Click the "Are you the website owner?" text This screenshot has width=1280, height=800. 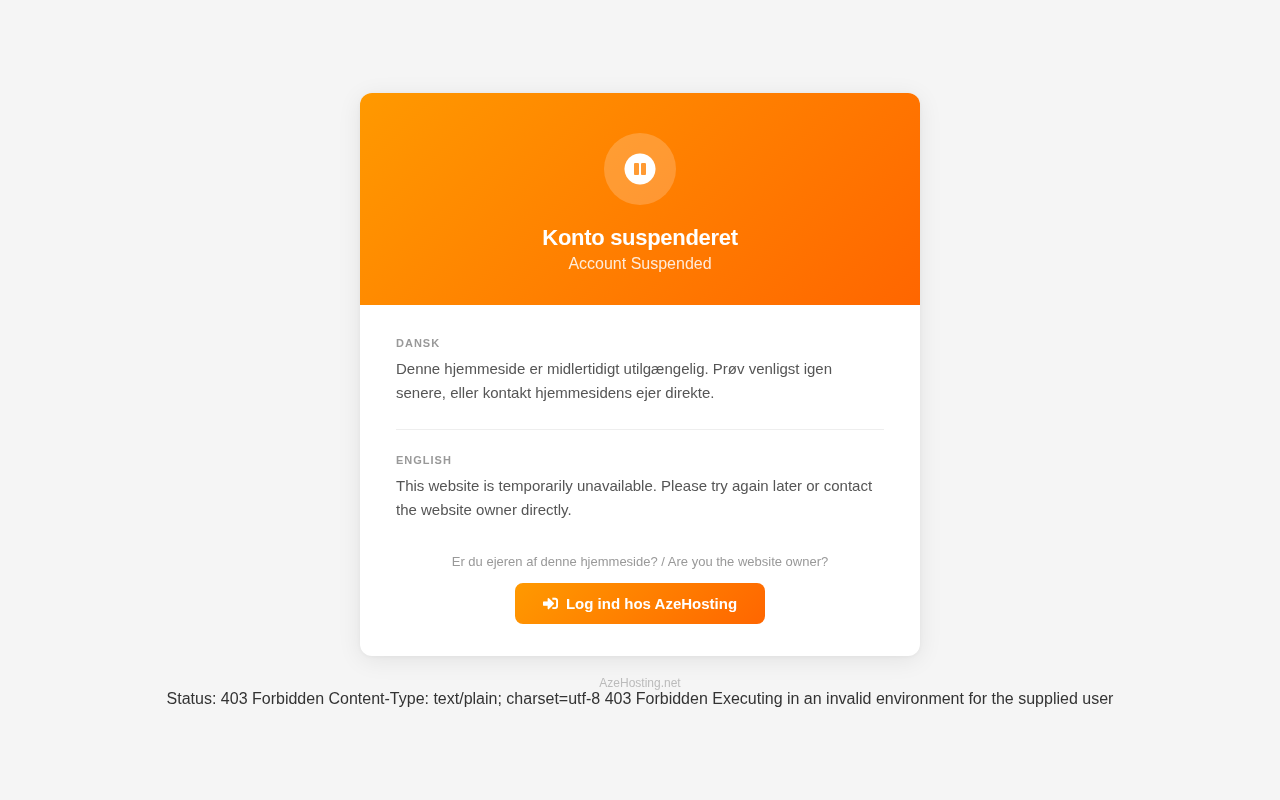[x=748, y=562]
